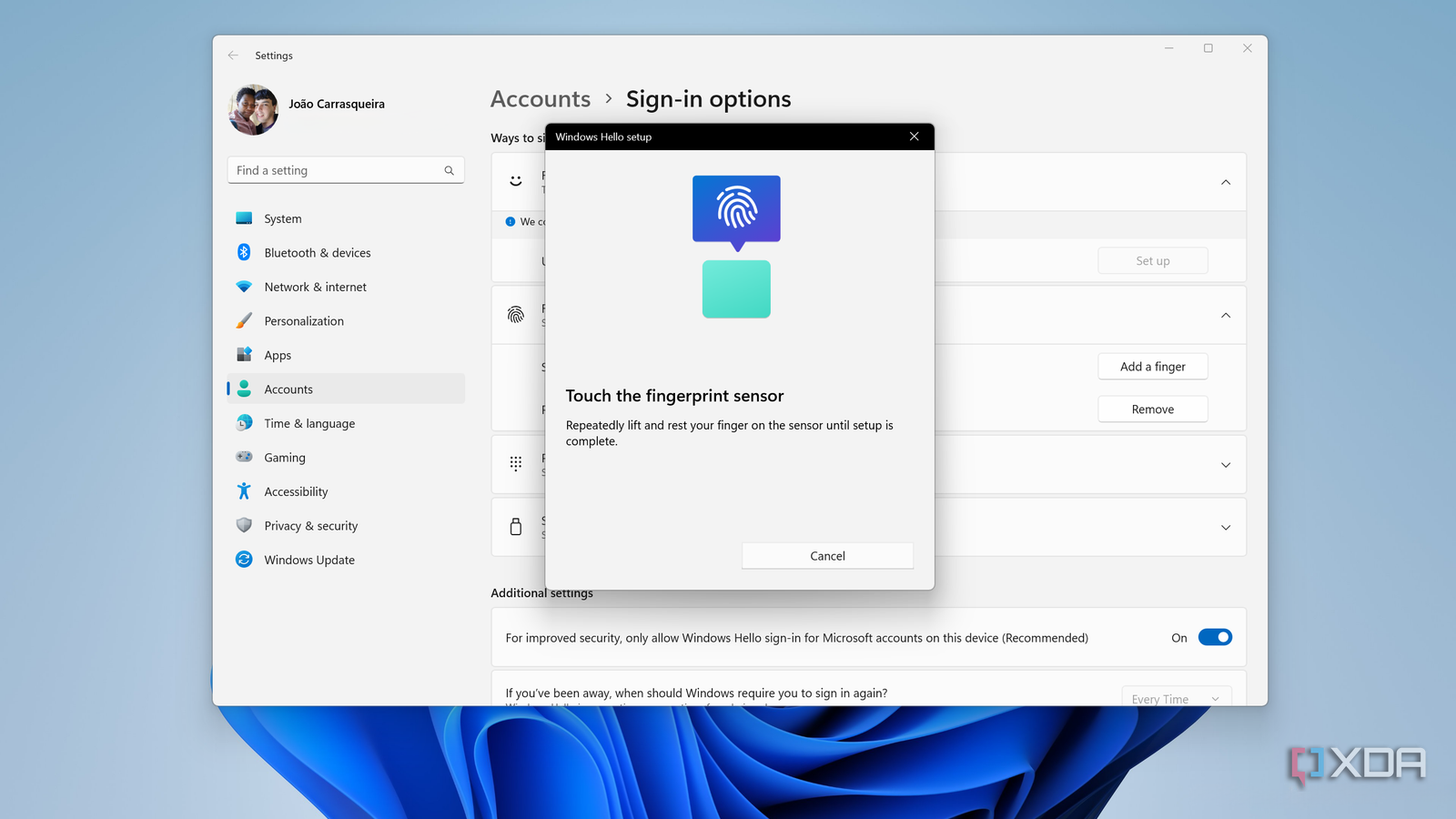
Task: Open System settings from the sidebar
Action: pyautogui.click(x=282, y=217)
